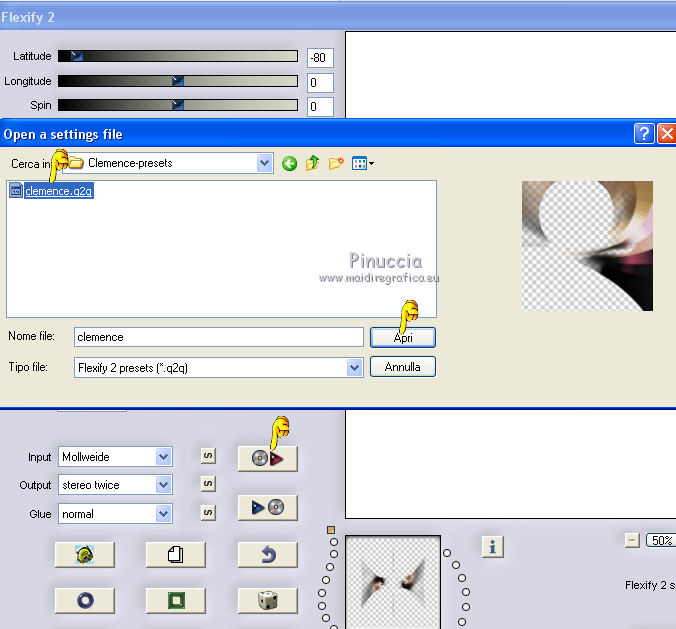The image size is (676, 629).
Task: Open the view menu icon in dialog
Action: (x=363, y=163)
